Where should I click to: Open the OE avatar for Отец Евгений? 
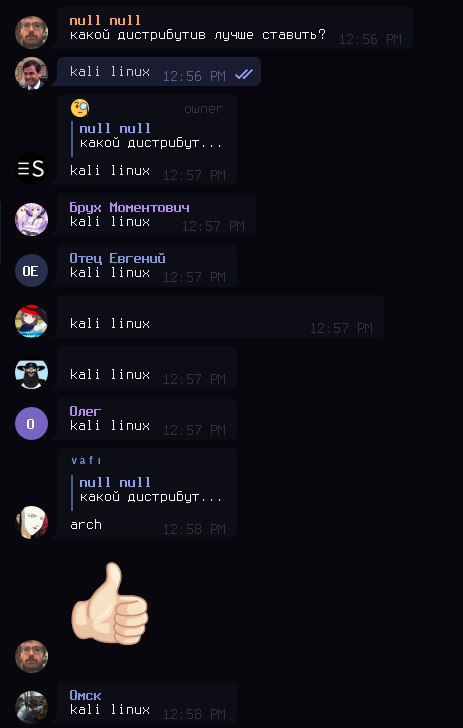[x=31, y=271]
